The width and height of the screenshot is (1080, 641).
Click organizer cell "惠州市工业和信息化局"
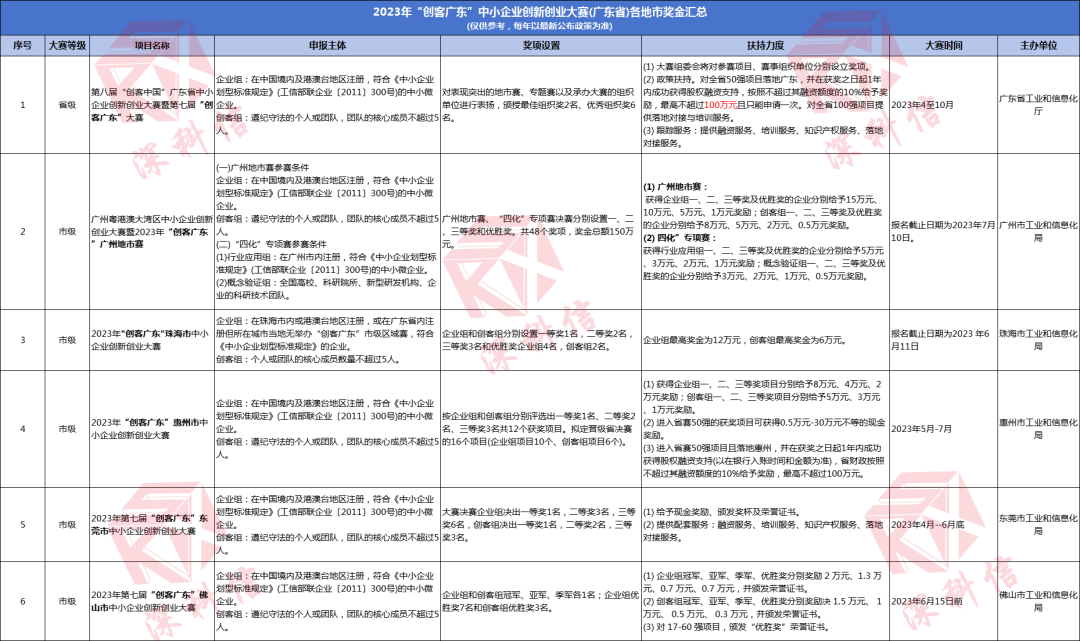[x=1038, y=429]
